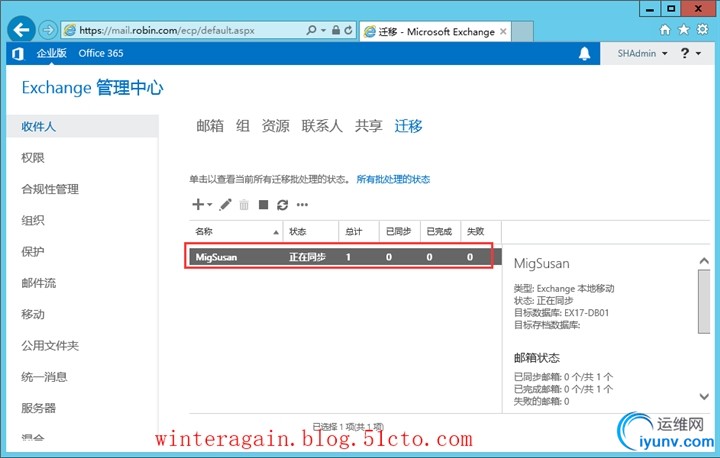Screen dimensions: 720x458
Task: Minimize the browser window
Action: pos(650,8)
